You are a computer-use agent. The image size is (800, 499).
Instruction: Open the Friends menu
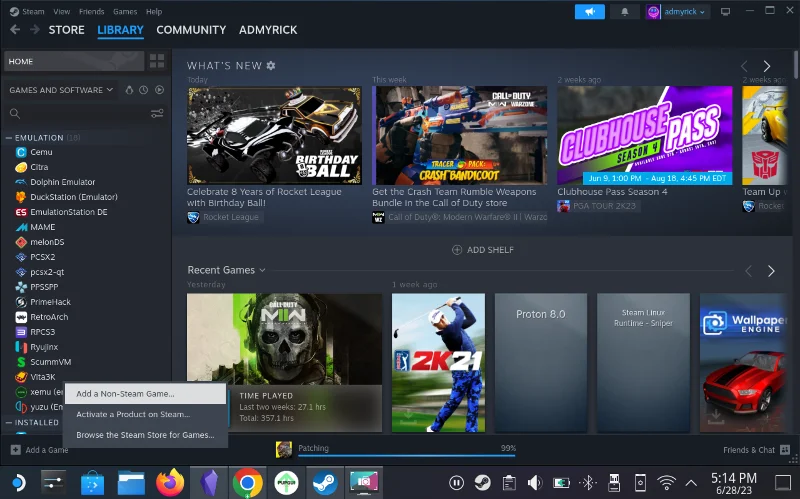[x=91, y=11]
